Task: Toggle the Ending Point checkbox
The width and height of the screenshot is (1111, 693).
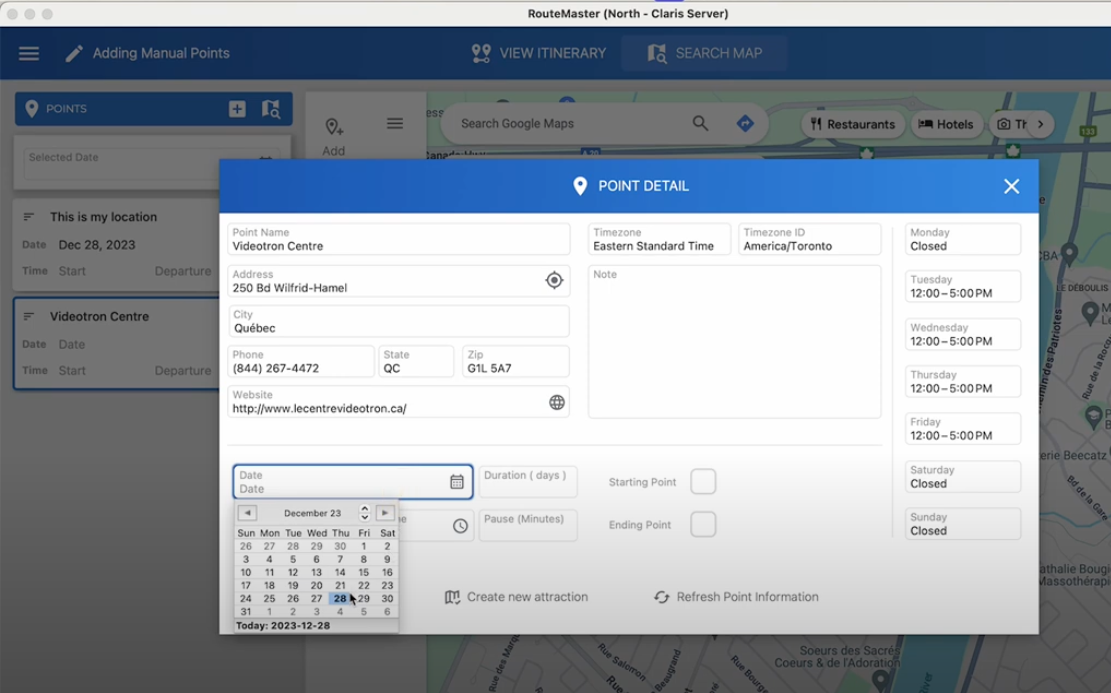Action: pos(703,524)
